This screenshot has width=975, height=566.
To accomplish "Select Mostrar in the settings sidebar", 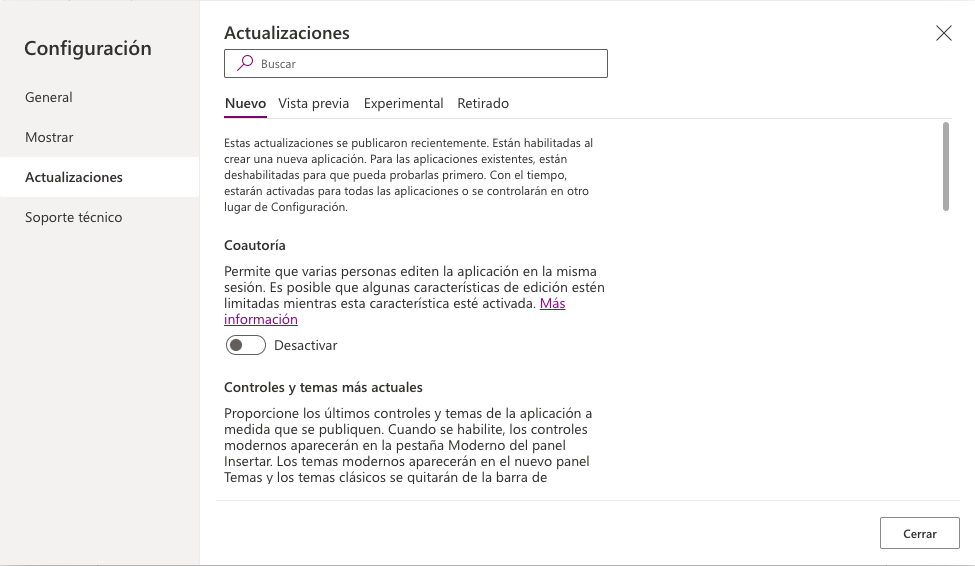I will (49, 137).
